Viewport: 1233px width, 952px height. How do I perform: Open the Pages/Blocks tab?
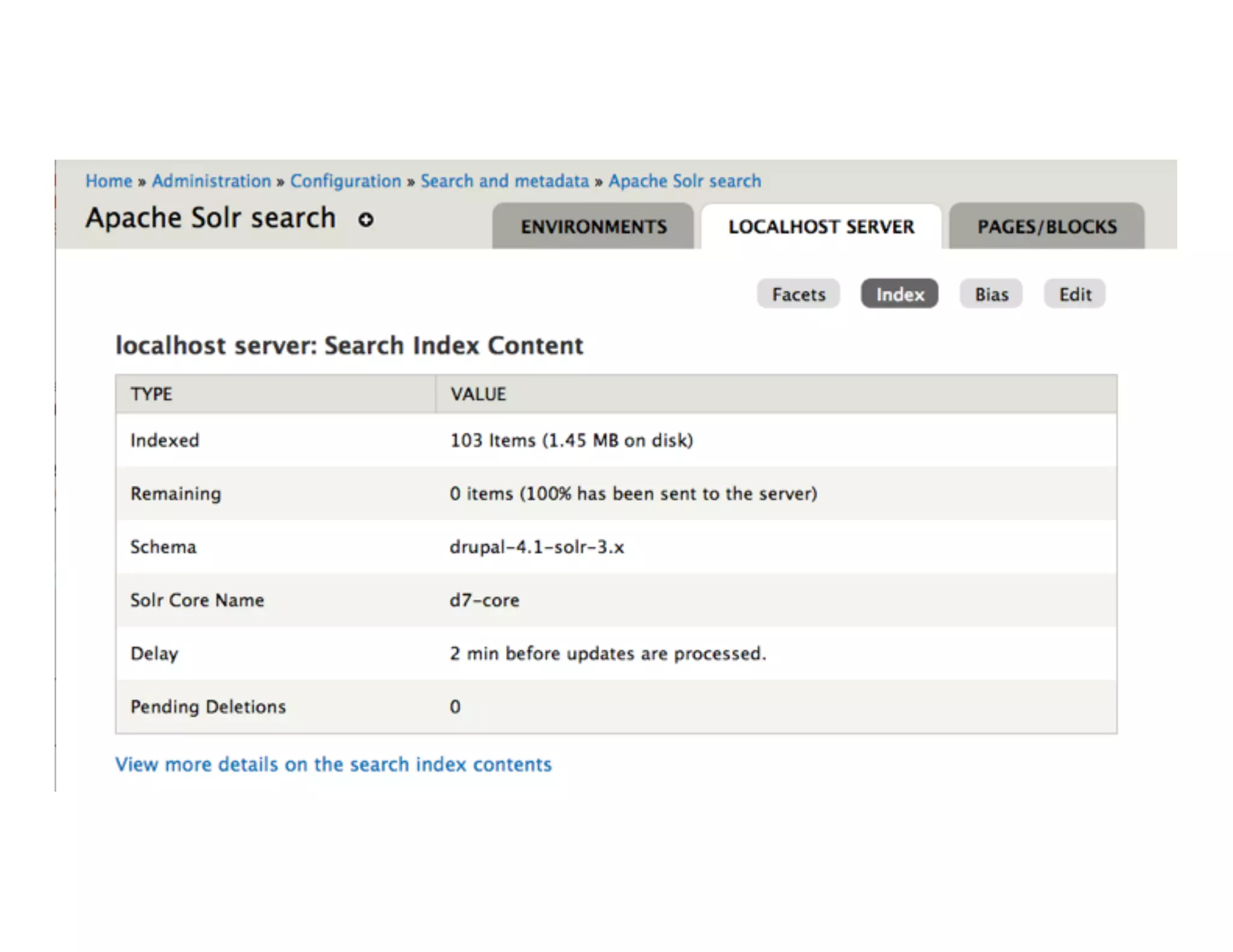tap(1046, 227)
